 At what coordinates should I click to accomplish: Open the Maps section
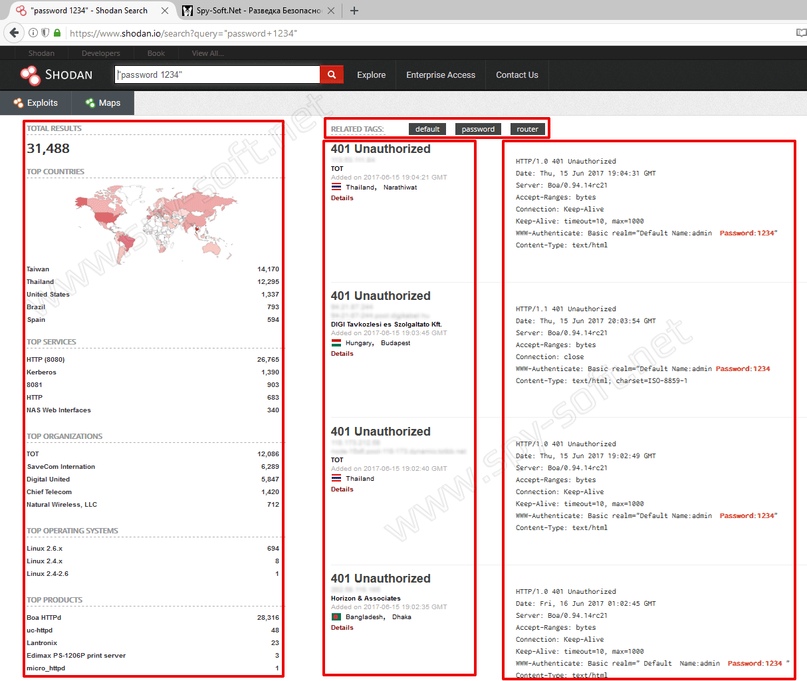click(x=103, y=103)
